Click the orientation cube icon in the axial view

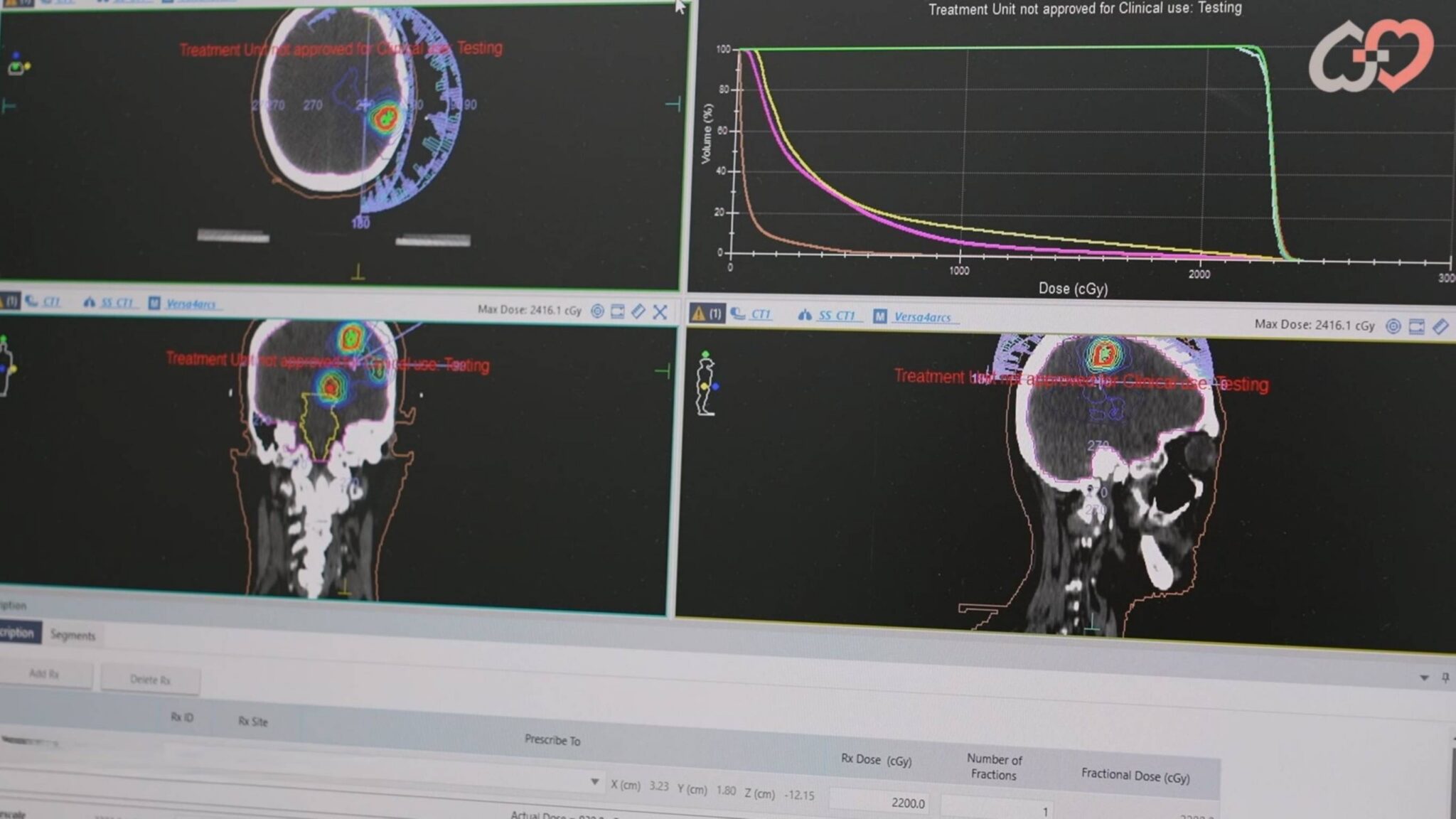click(17, 65)
